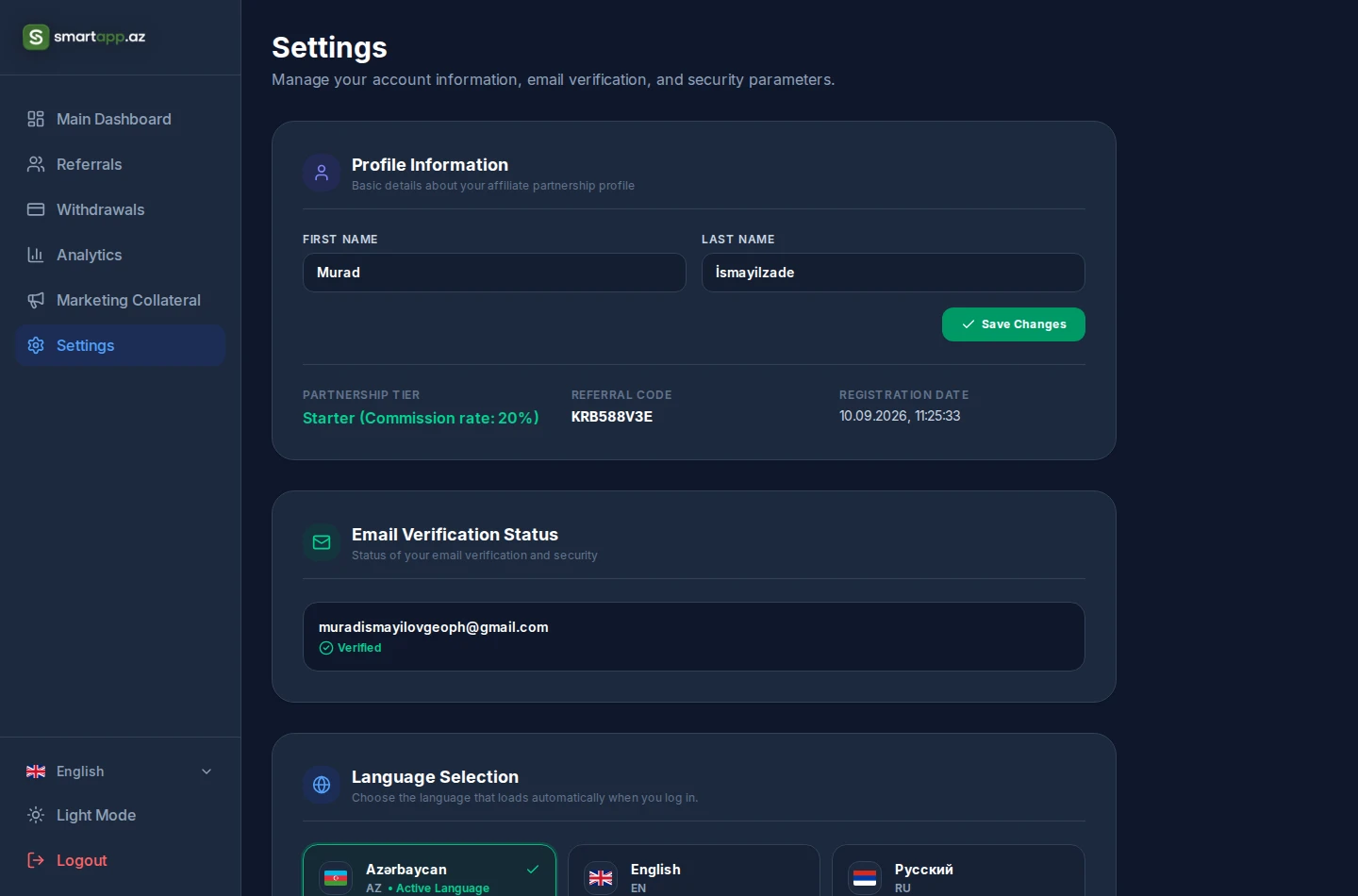Click the green Verified check icon

(x=326, y=648)
